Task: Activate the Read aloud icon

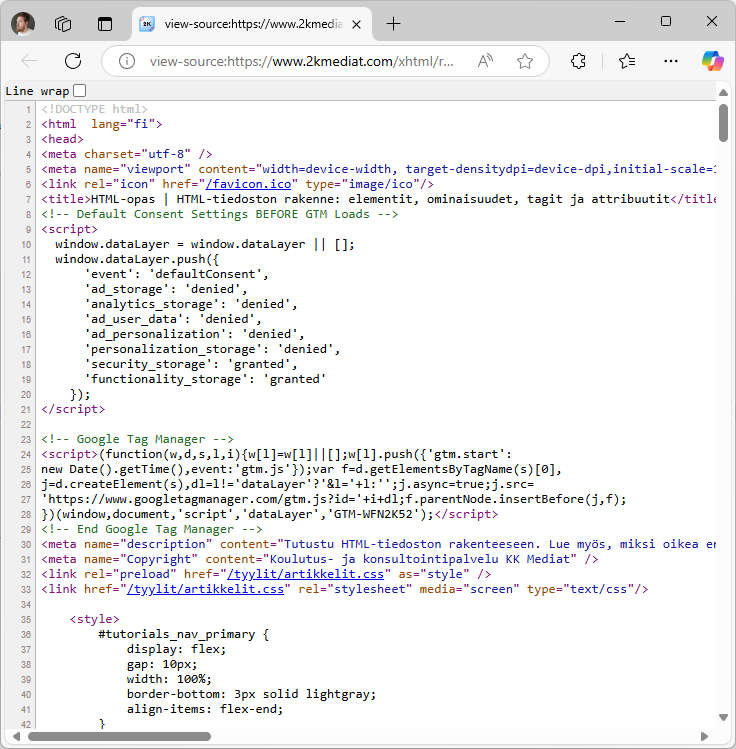Action: pos(485,61)
